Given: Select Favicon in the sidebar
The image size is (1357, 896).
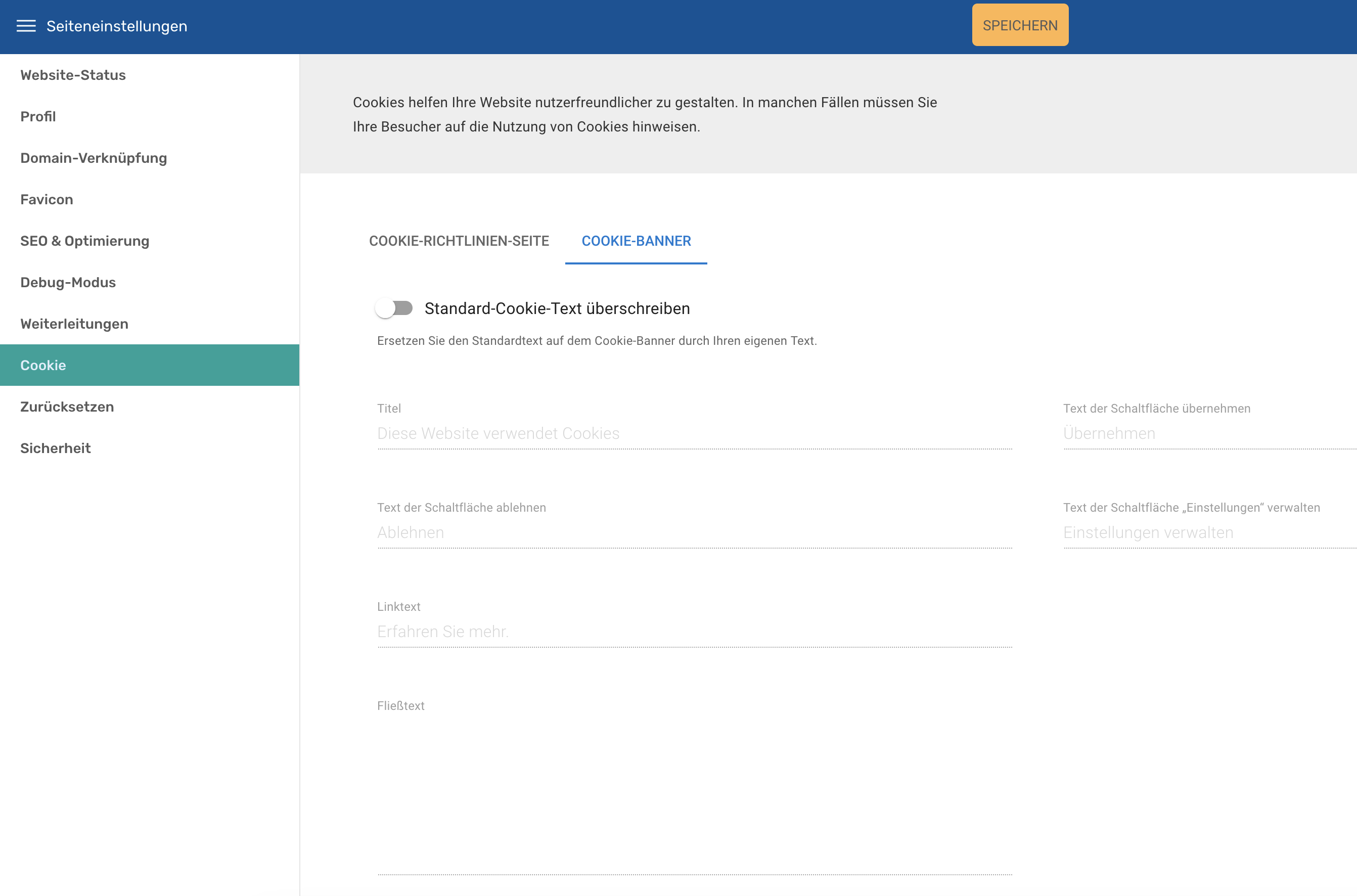Looking at the screenshot, I should coord(150,199).
